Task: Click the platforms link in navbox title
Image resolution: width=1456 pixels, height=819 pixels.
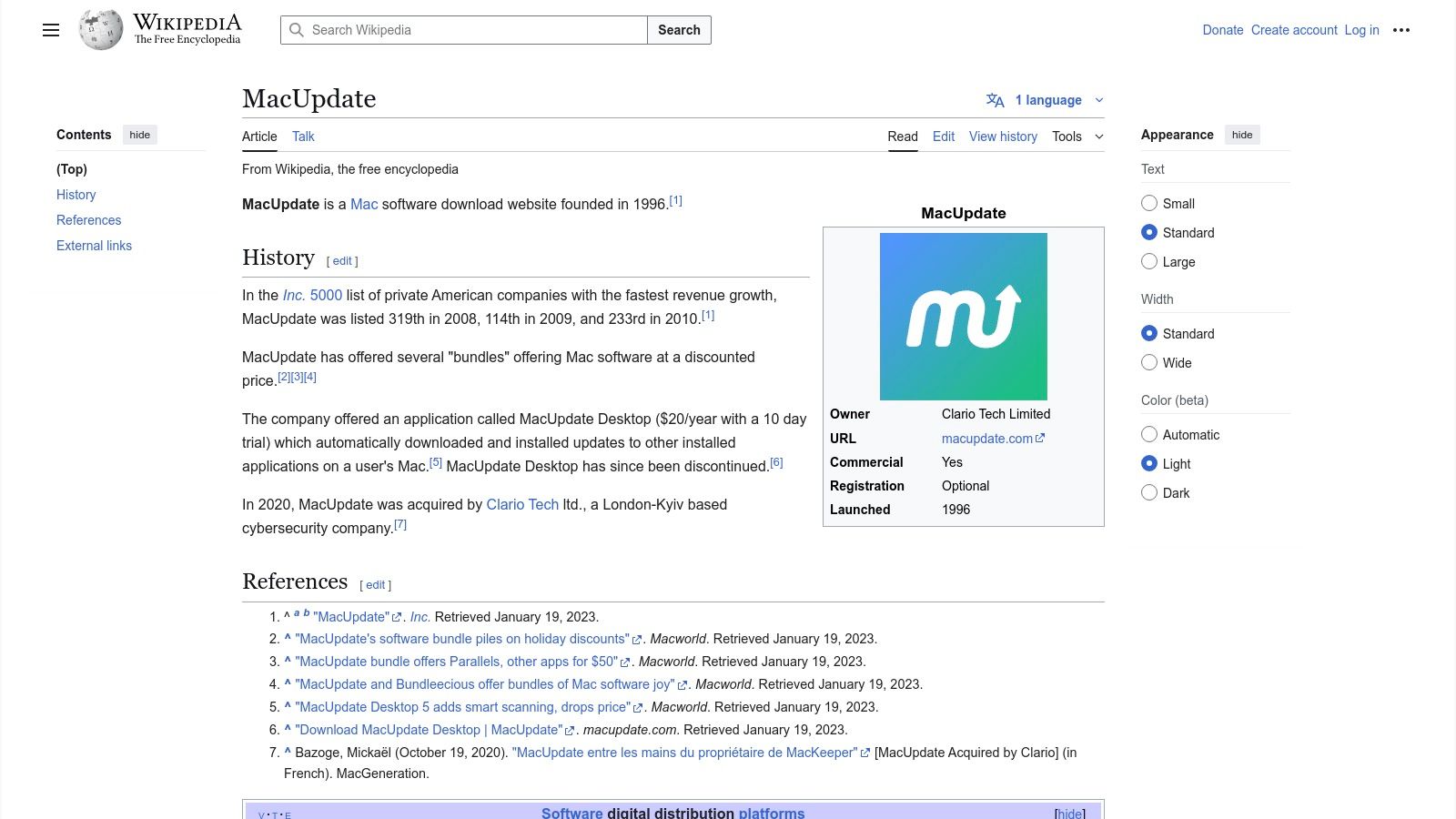Action: pyautogui.click(x=772, y=814)
